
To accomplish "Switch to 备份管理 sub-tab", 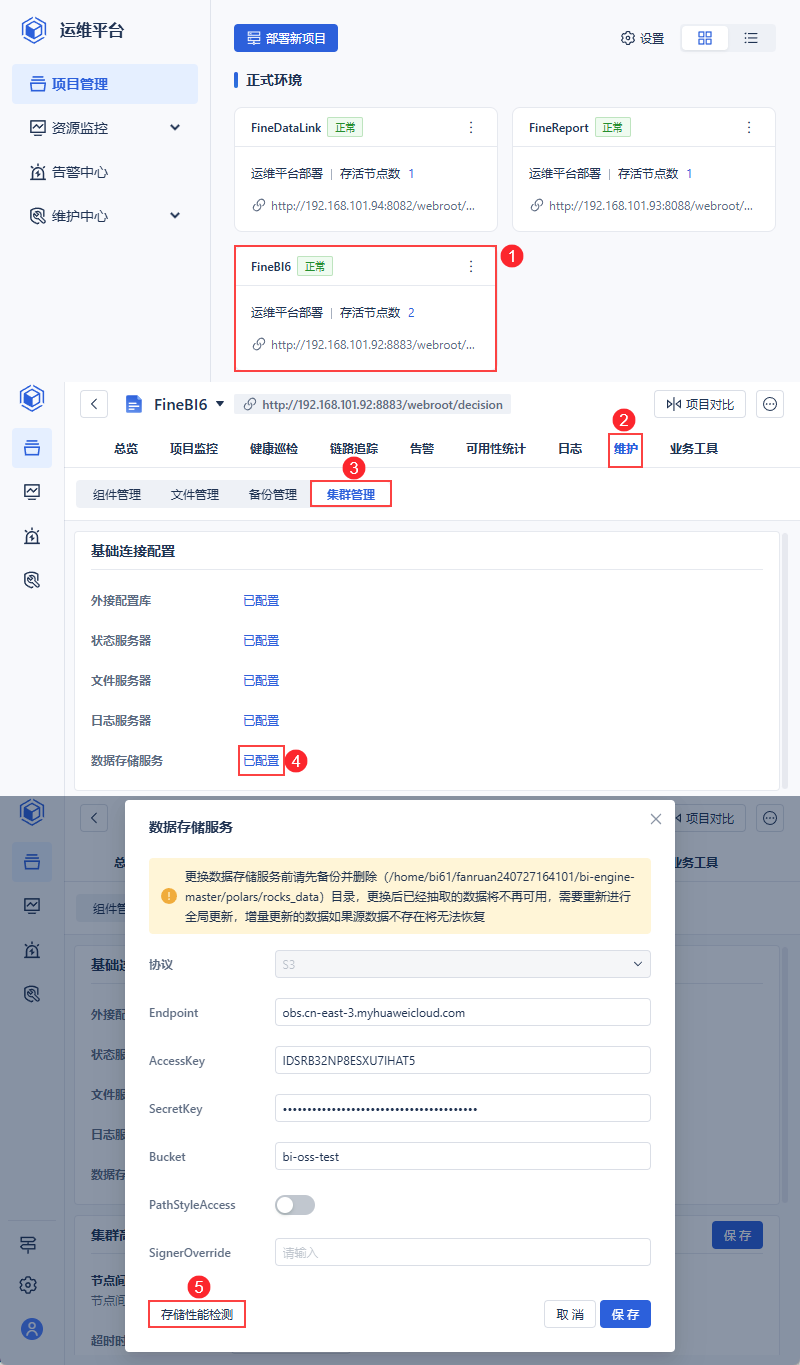I will [273, 494].
